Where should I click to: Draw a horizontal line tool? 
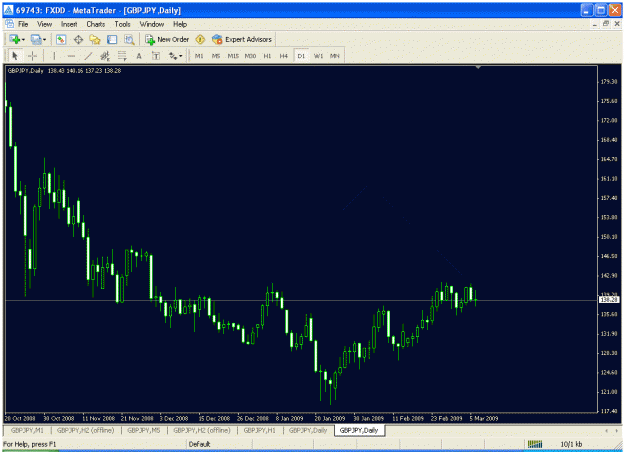click(71, 56)
